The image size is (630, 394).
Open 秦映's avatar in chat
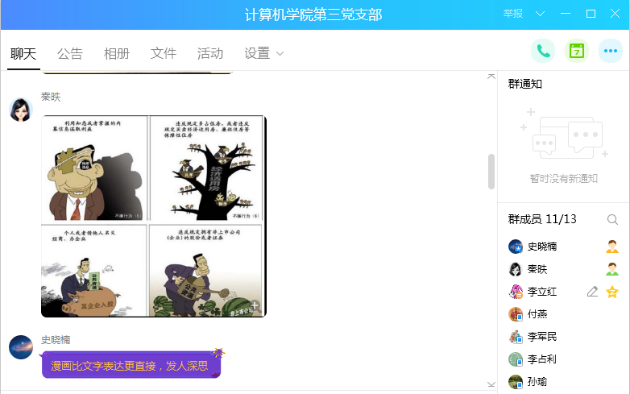(21, 109)
